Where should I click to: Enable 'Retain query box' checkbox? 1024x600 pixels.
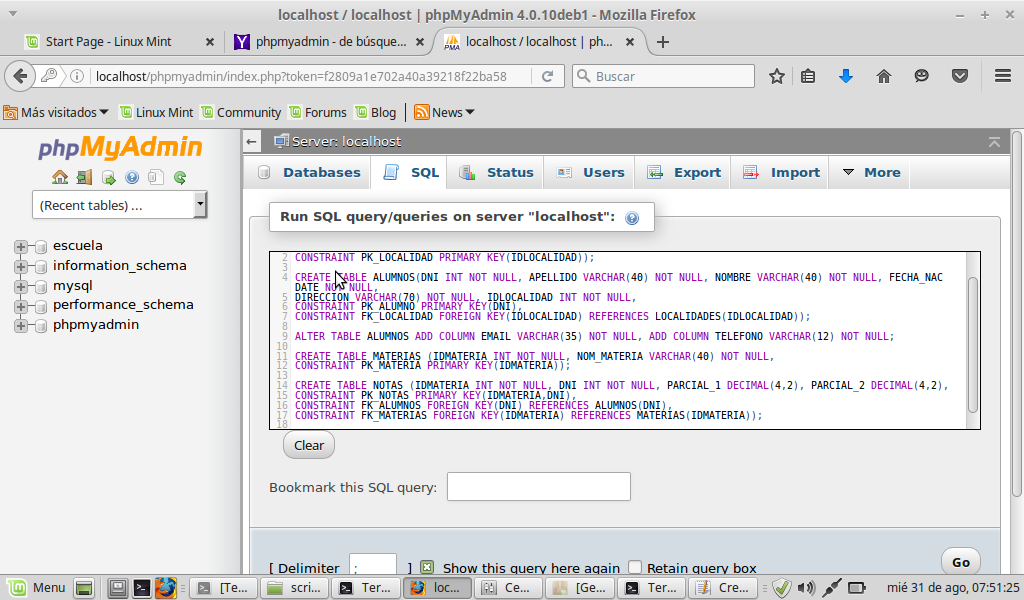[x=635, y=567]
